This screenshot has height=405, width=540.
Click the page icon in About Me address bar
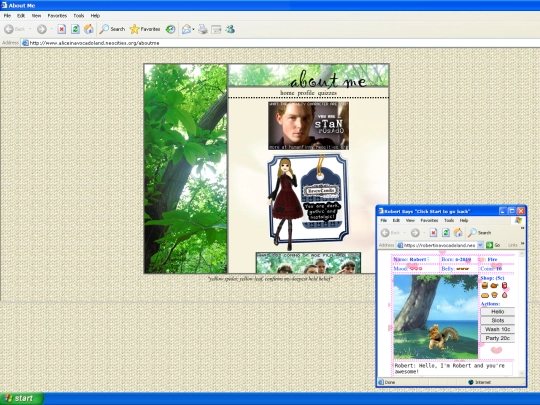point(25,43)
